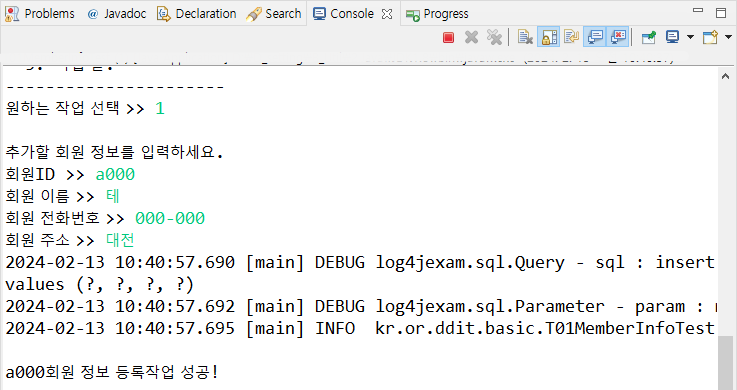Maximize the console view panel

pos(721,13)
